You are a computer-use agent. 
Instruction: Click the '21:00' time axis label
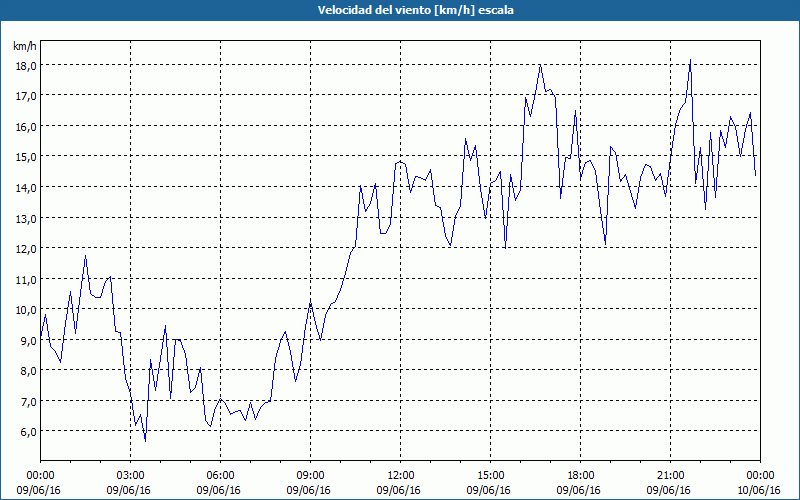tap(670, 476)
